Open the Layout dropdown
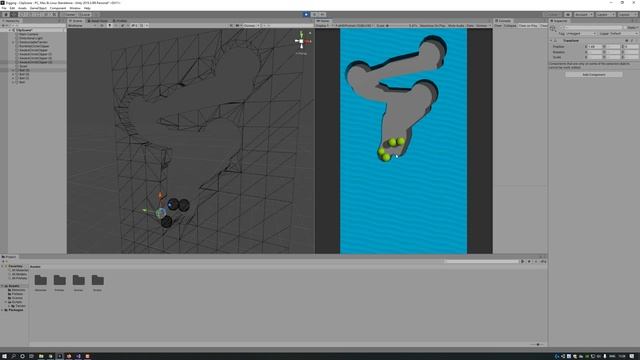Image resolution: width=640 pixels, height=360 pixels. [627, 15]
